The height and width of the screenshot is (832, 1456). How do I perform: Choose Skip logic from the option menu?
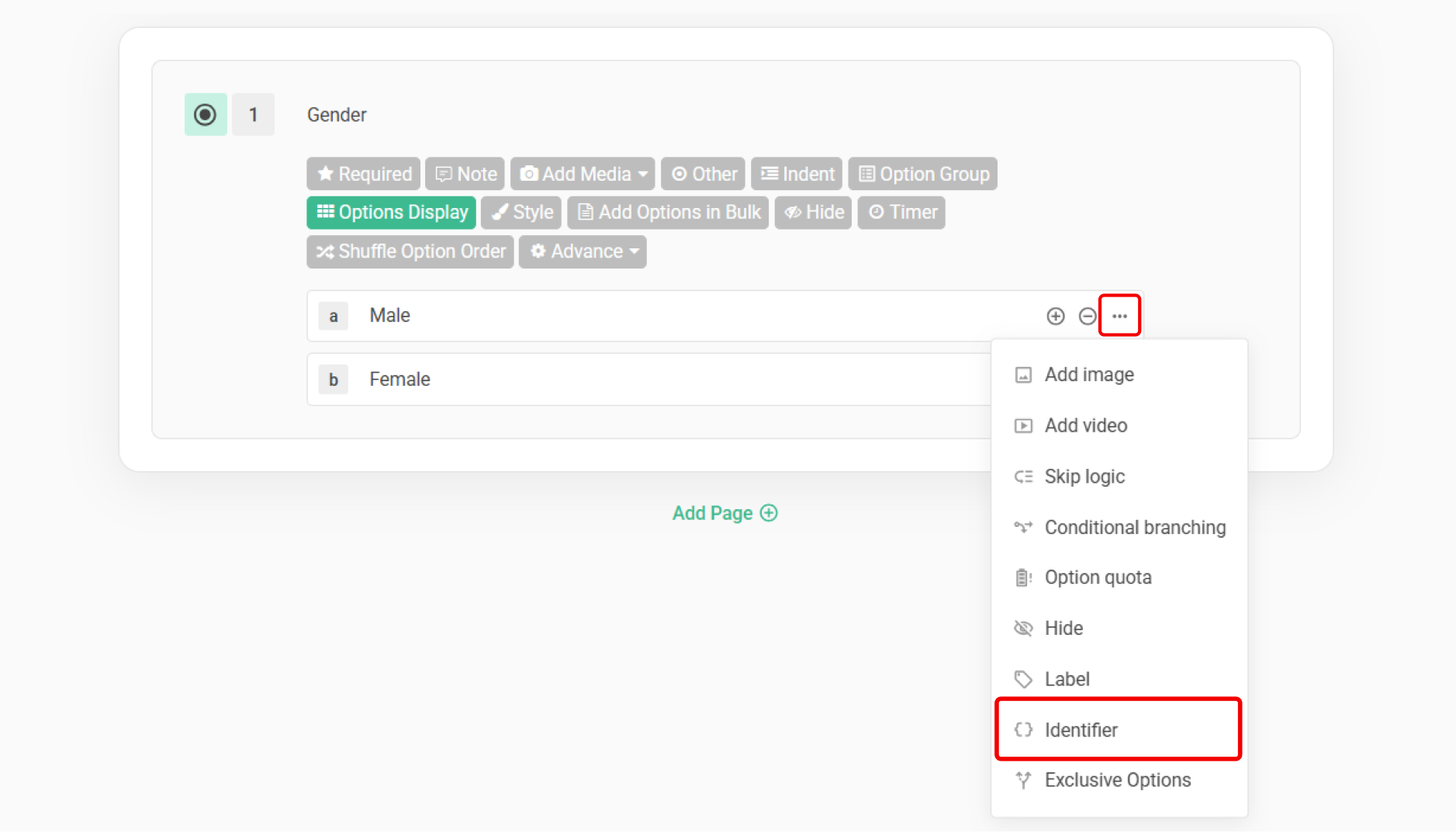coord(1084,476)
